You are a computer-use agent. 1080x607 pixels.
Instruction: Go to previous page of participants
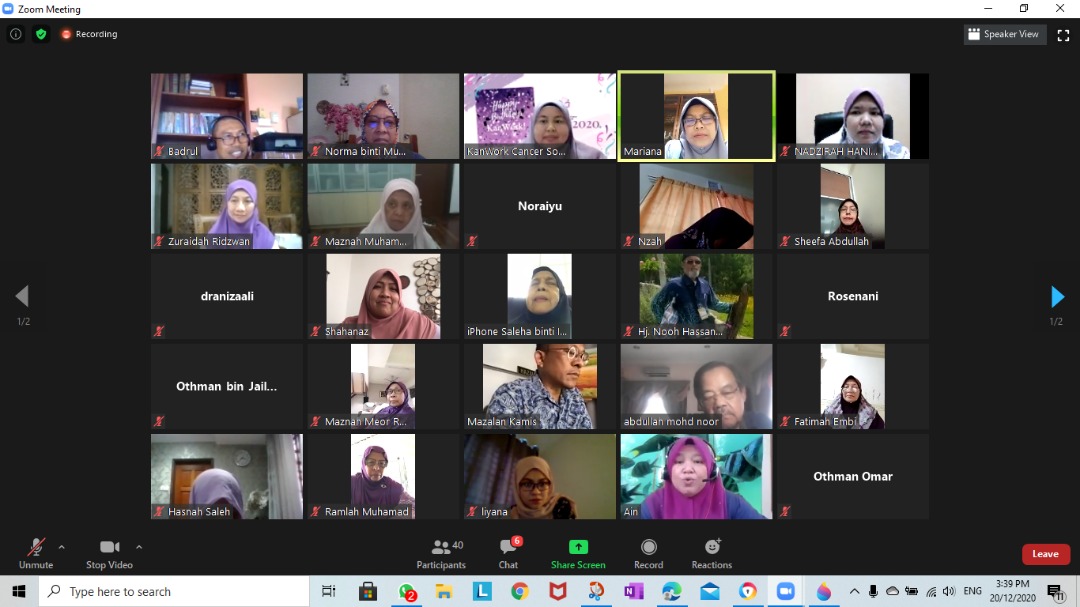tap(22, 296)
